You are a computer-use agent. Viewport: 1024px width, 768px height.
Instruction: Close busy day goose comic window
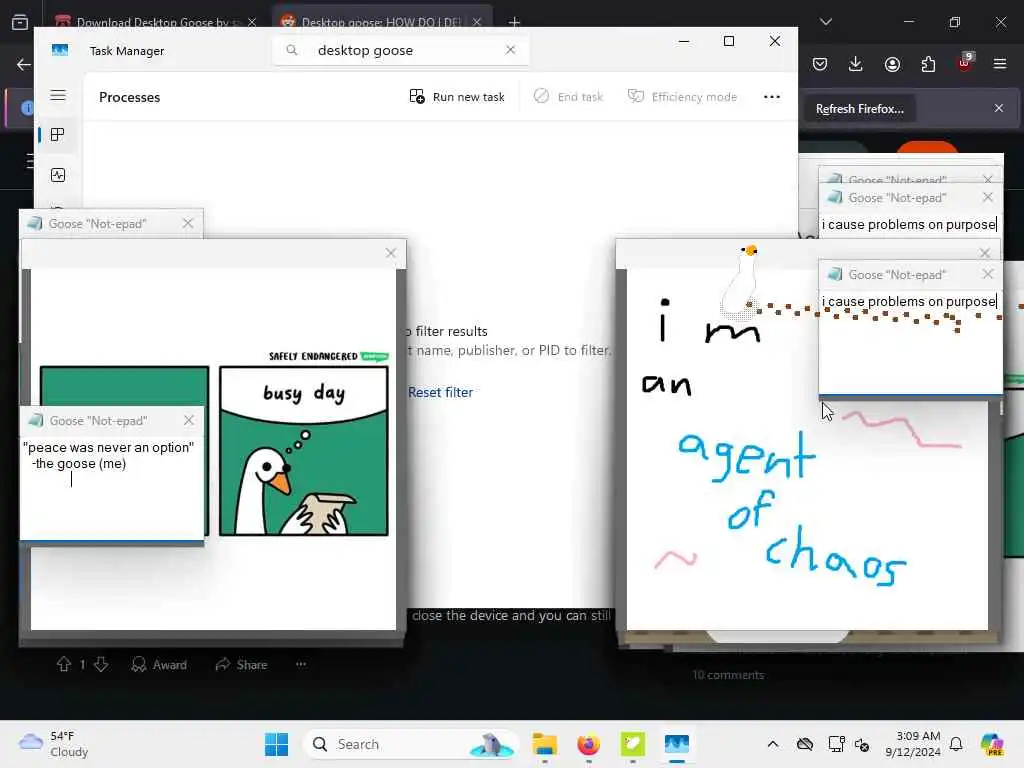pyautogui.click(x=391, y=253)
